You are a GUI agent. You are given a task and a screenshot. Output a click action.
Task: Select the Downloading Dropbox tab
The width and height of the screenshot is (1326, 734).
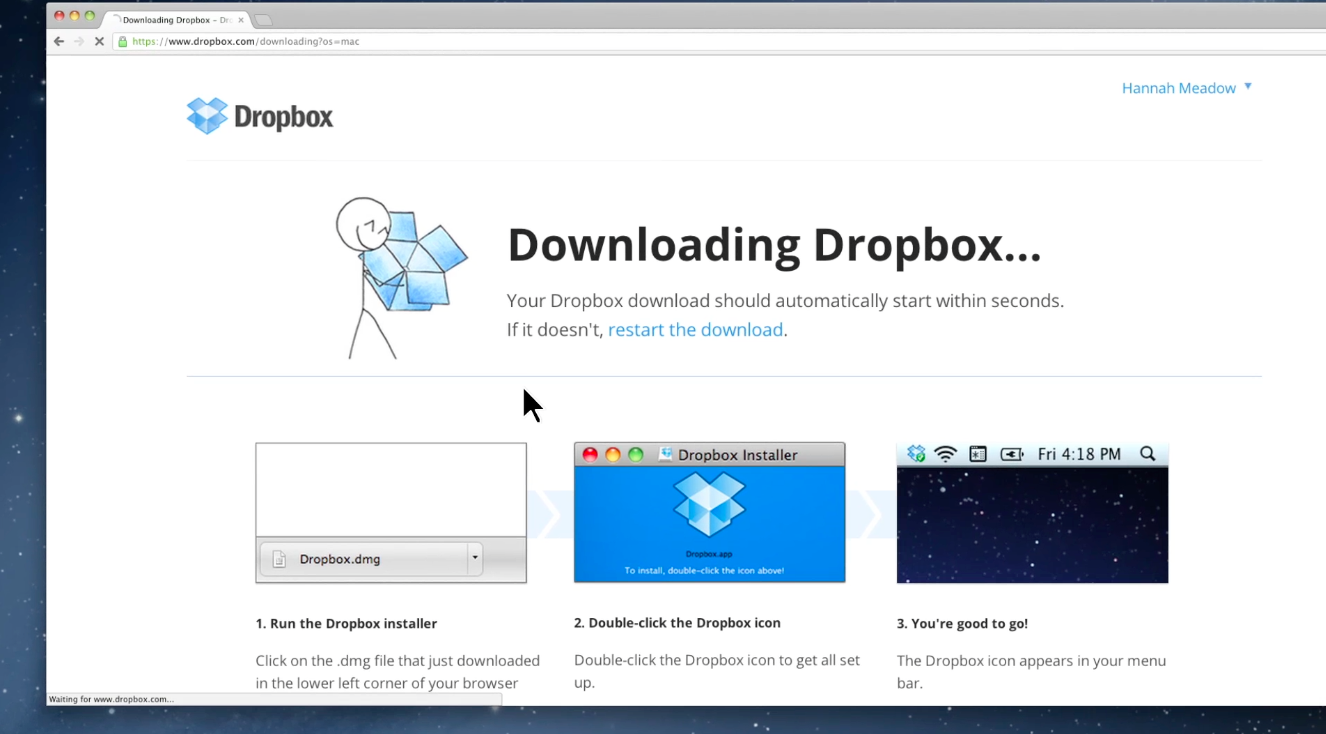170,20
